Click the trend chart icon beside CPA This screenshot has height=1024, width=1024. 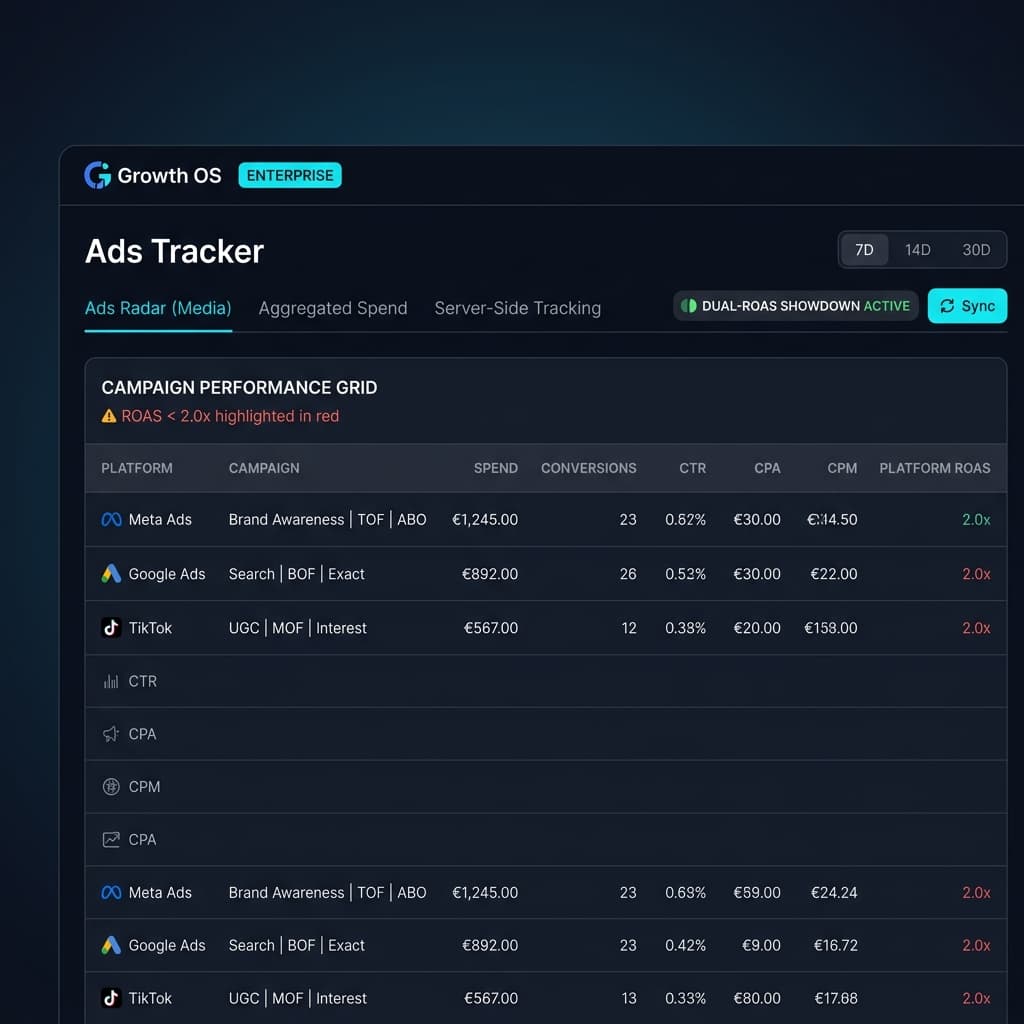[x=111, y=839]
